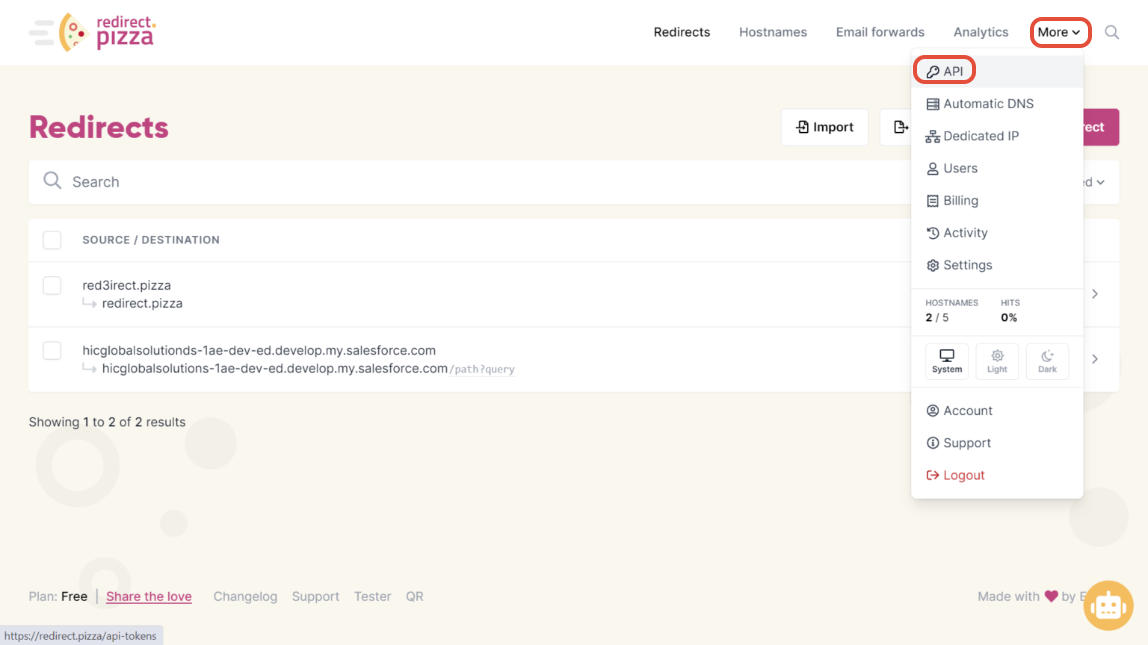Collapse the More dropdown menu

coord(1059,32)
